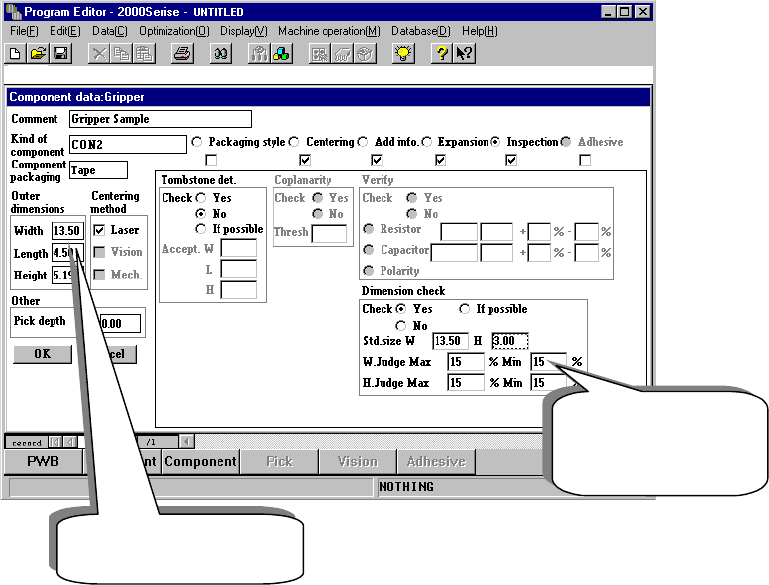This screenshot has height=585, width=769.
Task: Select the Packaging style radio button
Action: click(x=197, y=142)
